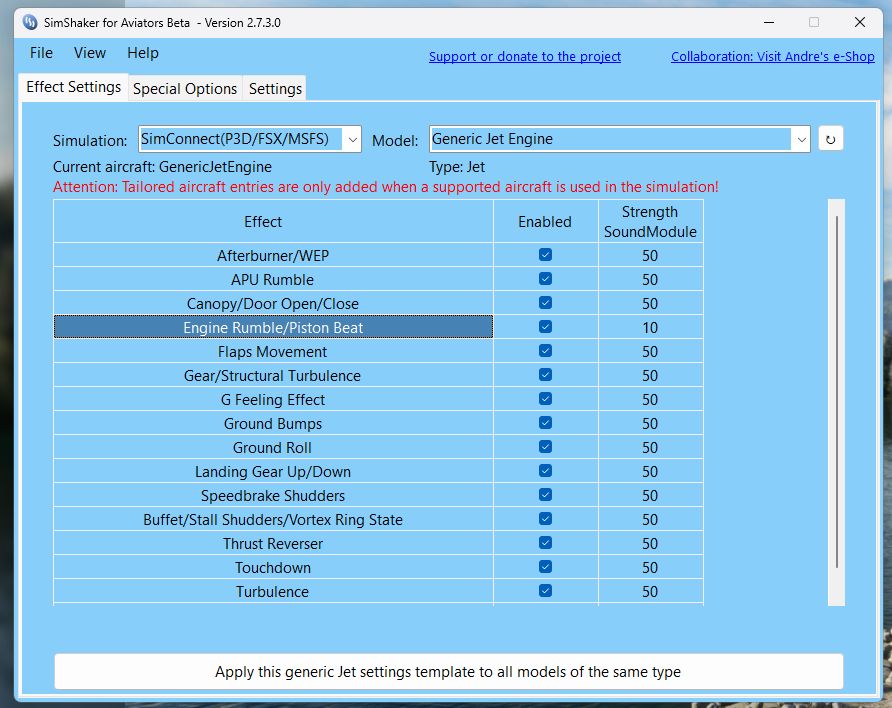Select G Feeling Effect name cell

273,399
